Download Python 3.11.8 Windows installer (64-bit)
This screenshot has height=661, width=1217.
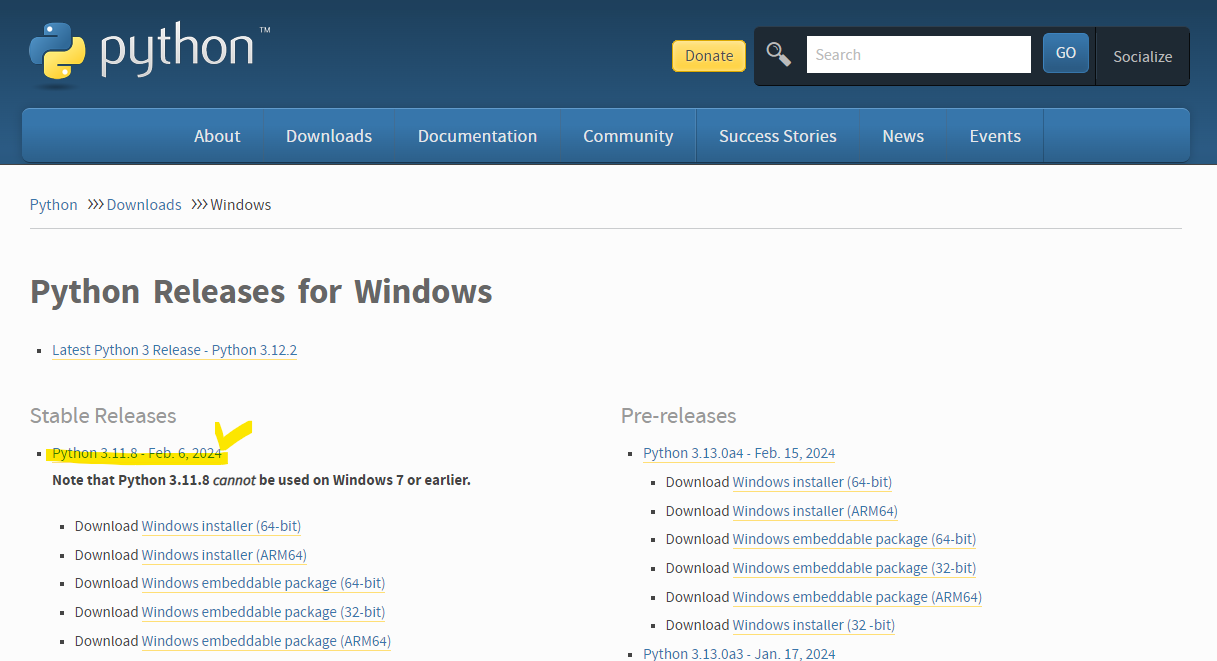tap(221, 526)
